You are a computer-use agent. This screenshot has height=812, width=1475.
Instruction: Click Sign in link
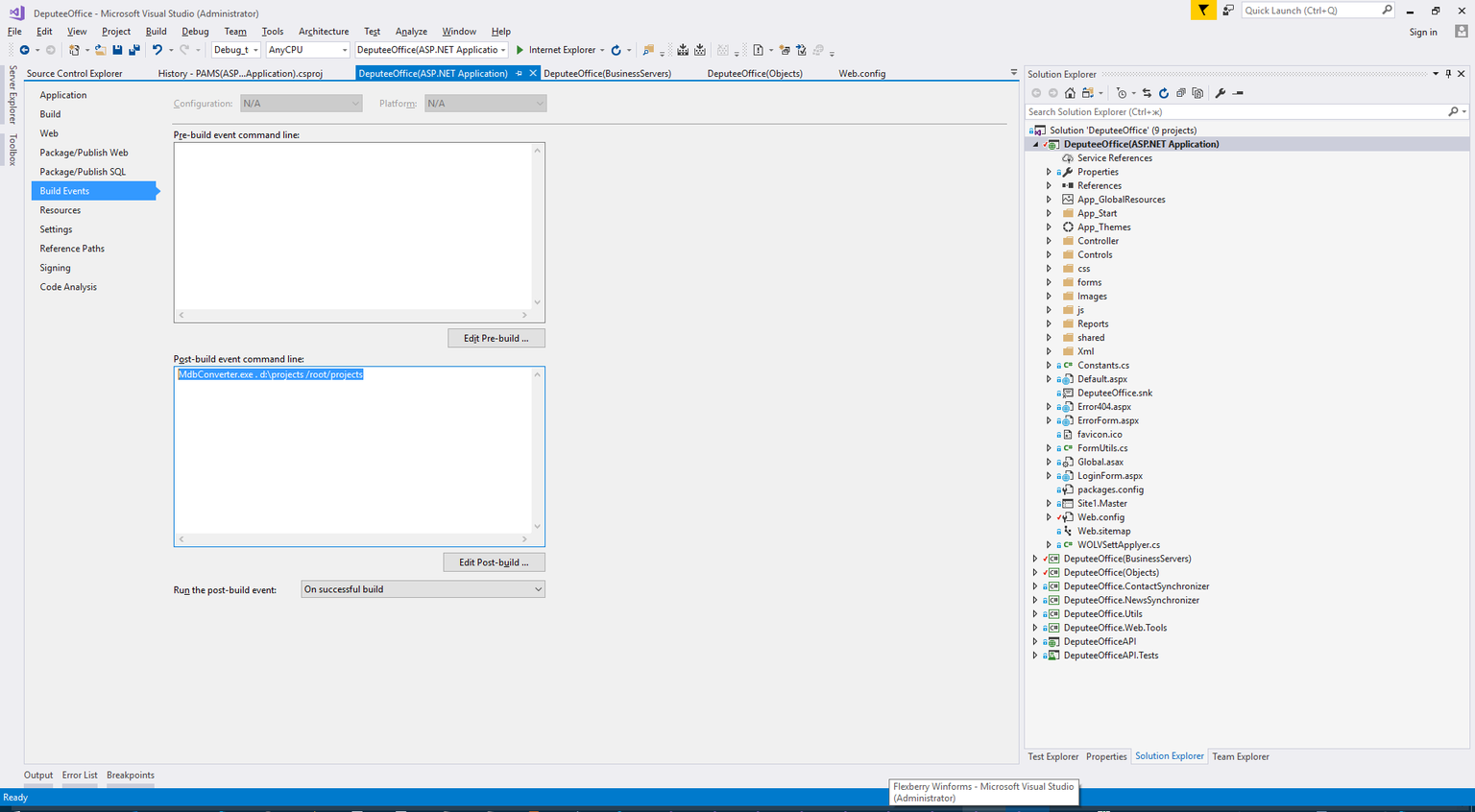point(1423,32)
